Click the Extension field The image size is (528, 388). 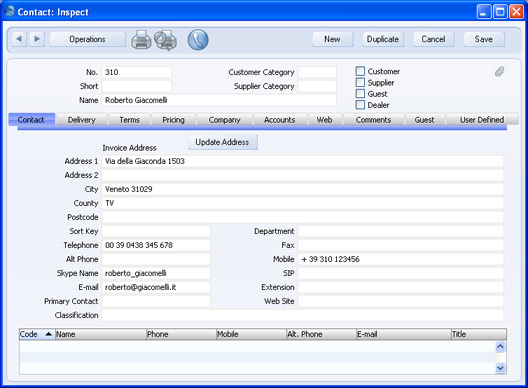(x=401, y=287)
